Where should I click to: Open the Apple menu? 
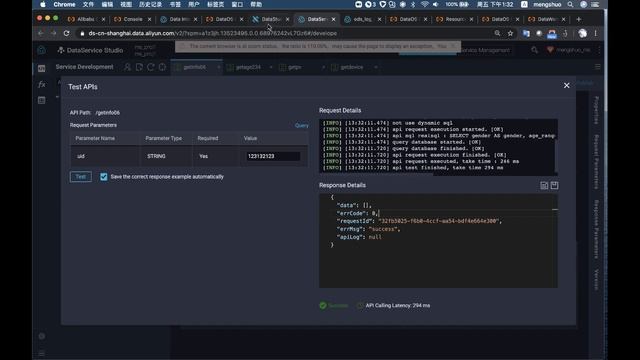pos(43,4)
